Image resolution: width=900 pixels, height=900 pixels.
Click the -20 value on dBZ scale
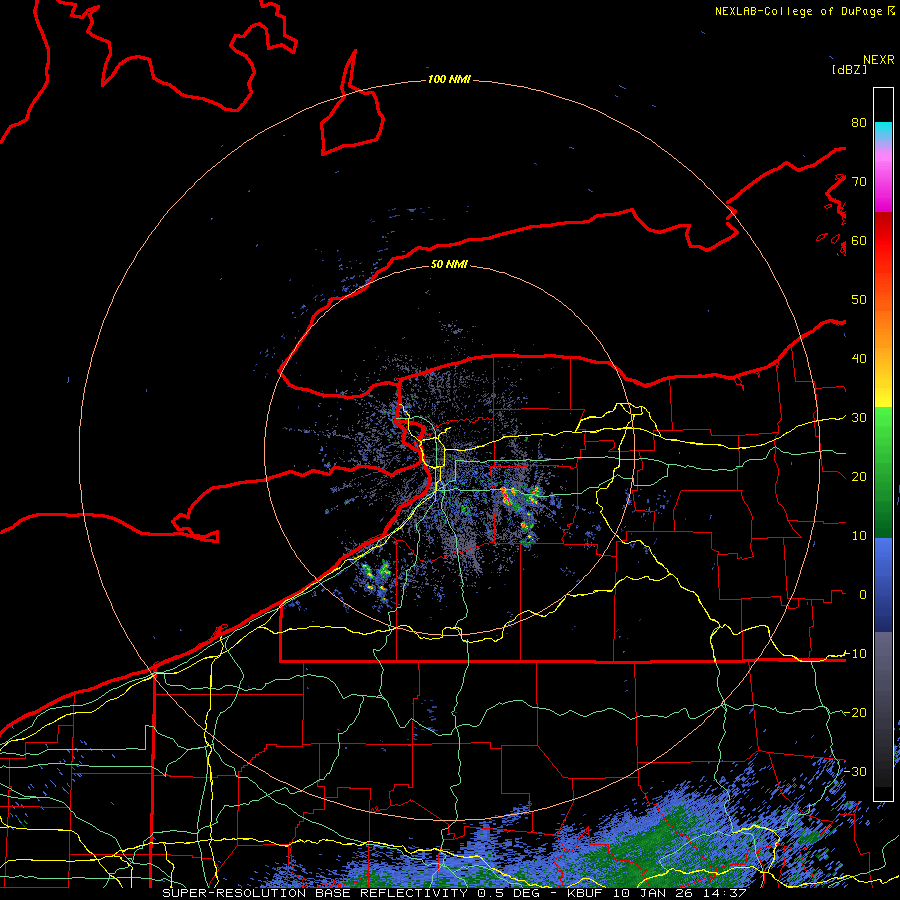coord(855,713)
